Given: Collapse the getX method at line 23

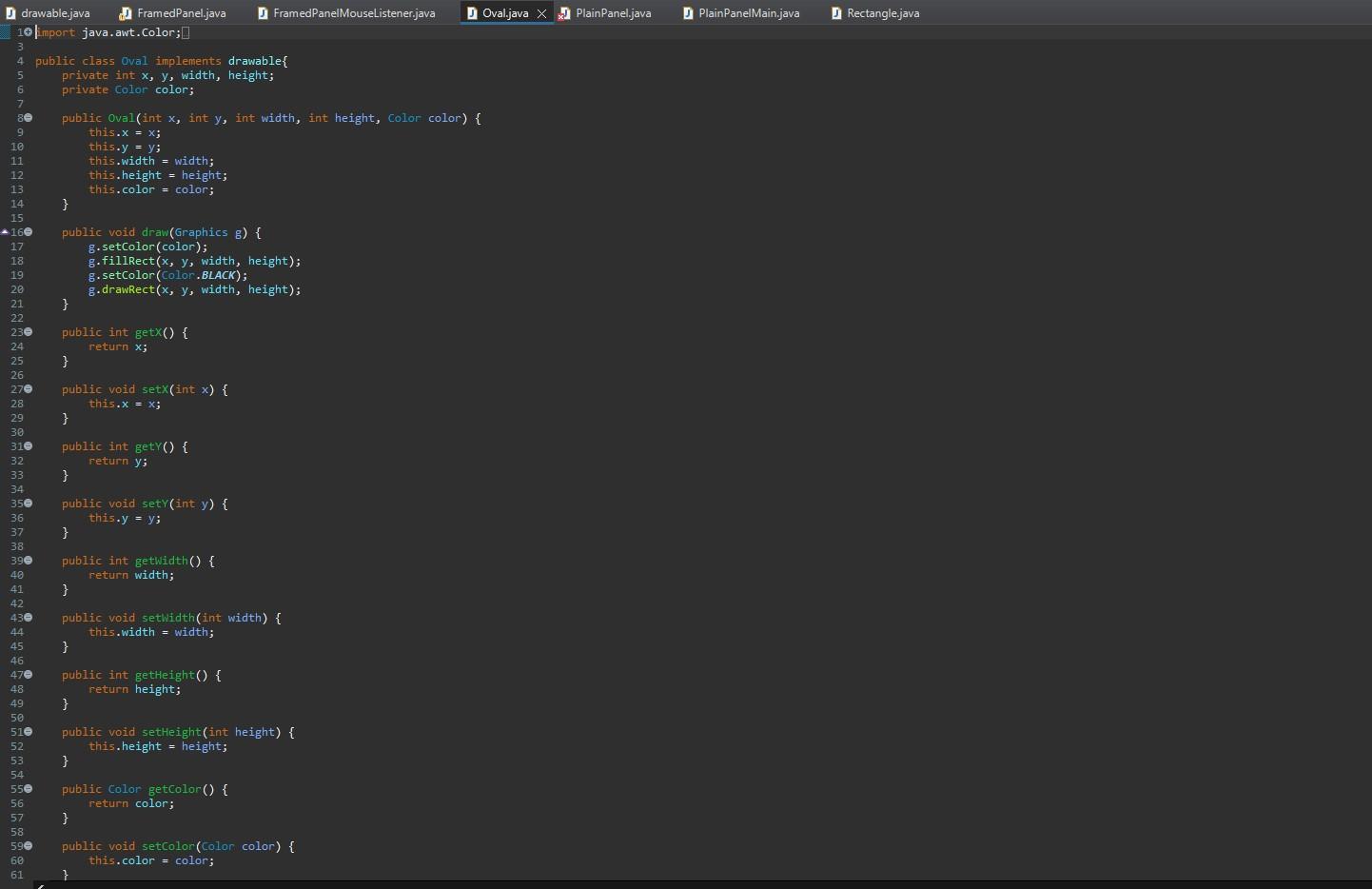Looking at the screenshot, I should pyautogui.click(x=29, y=332).
